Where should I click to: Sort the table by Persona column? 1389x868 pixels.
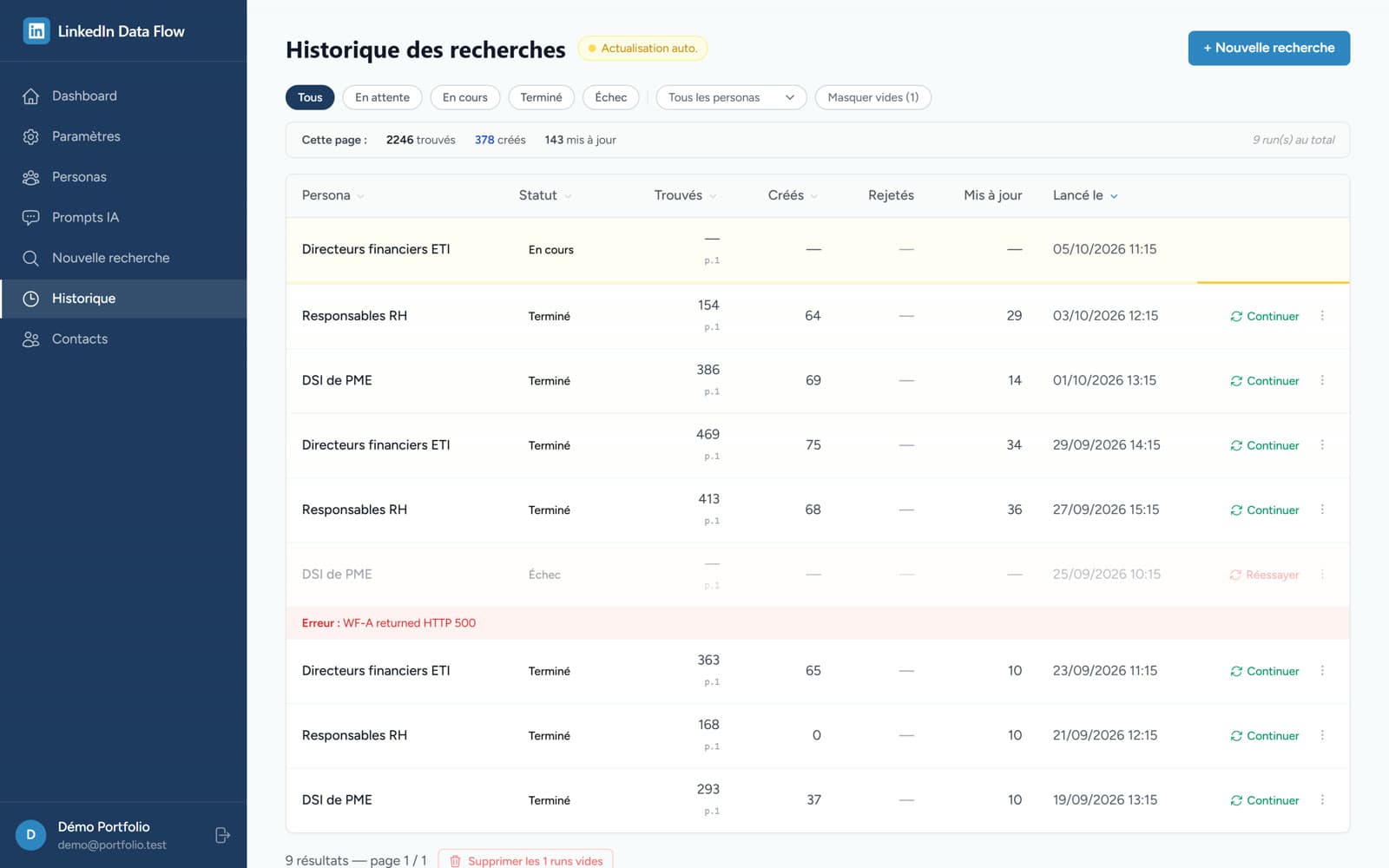[x=332, y=195]
